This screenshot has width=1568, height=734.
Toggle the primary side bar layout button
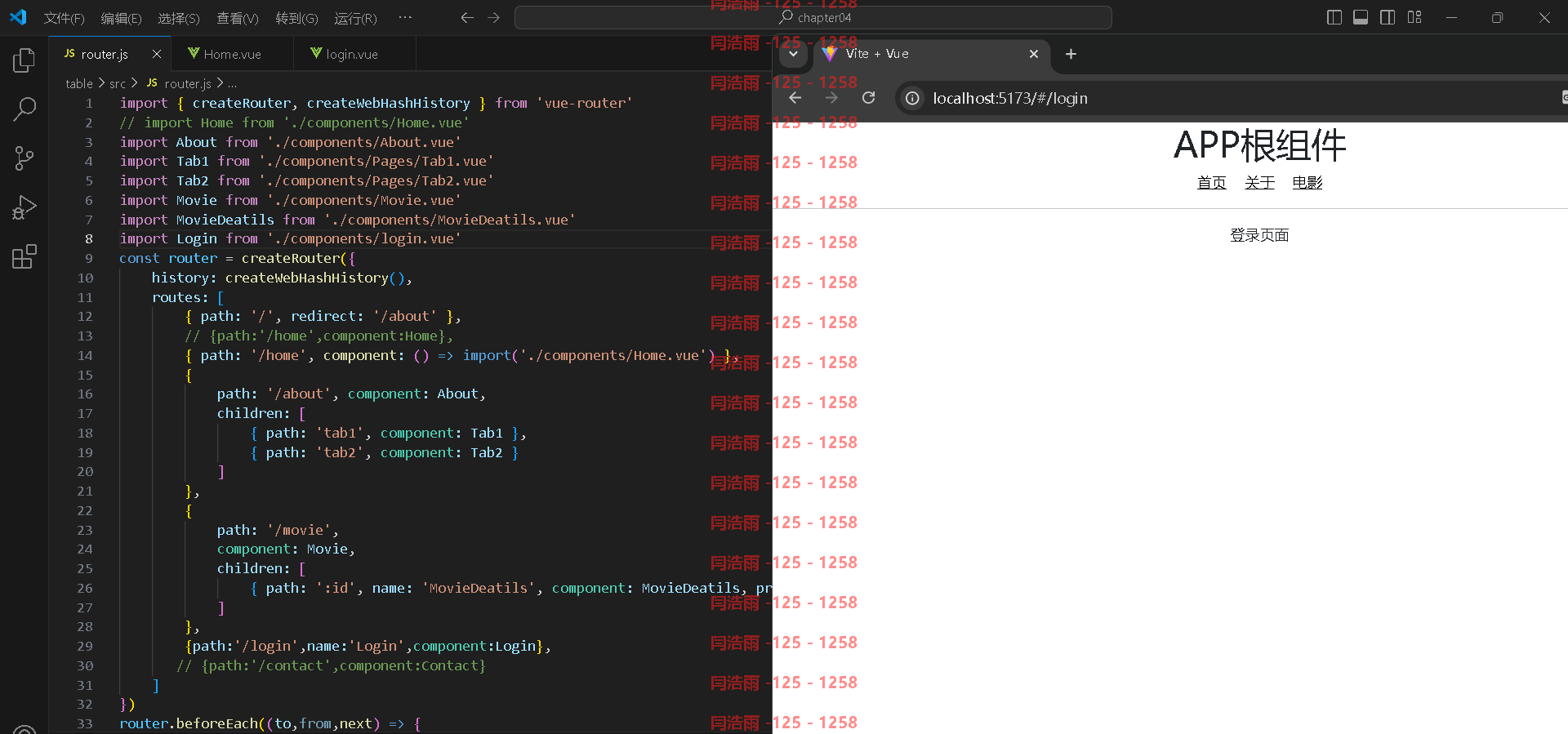click(x=1334, y=17)
